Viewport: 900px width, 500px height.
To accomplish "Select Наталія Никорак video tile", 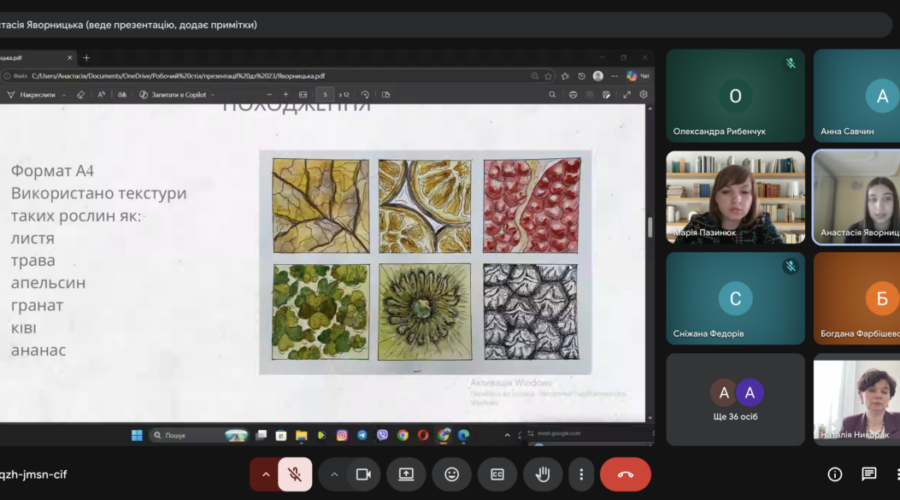I will click(856, 400).
